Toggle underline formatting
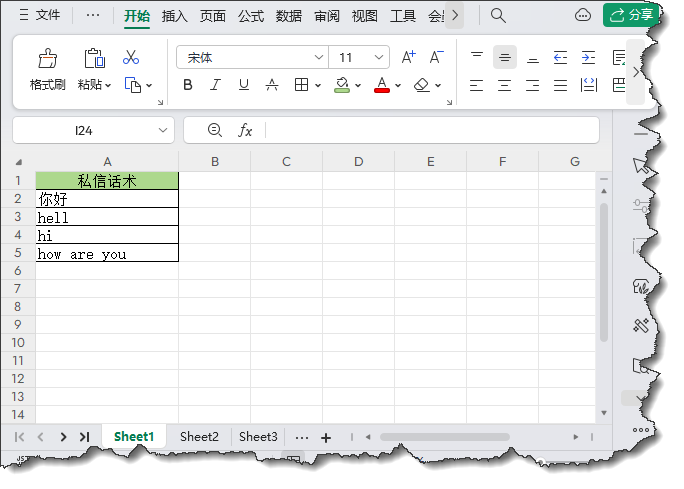The width and height of the screenshot is (684, 489). click(x=244, y=85)
